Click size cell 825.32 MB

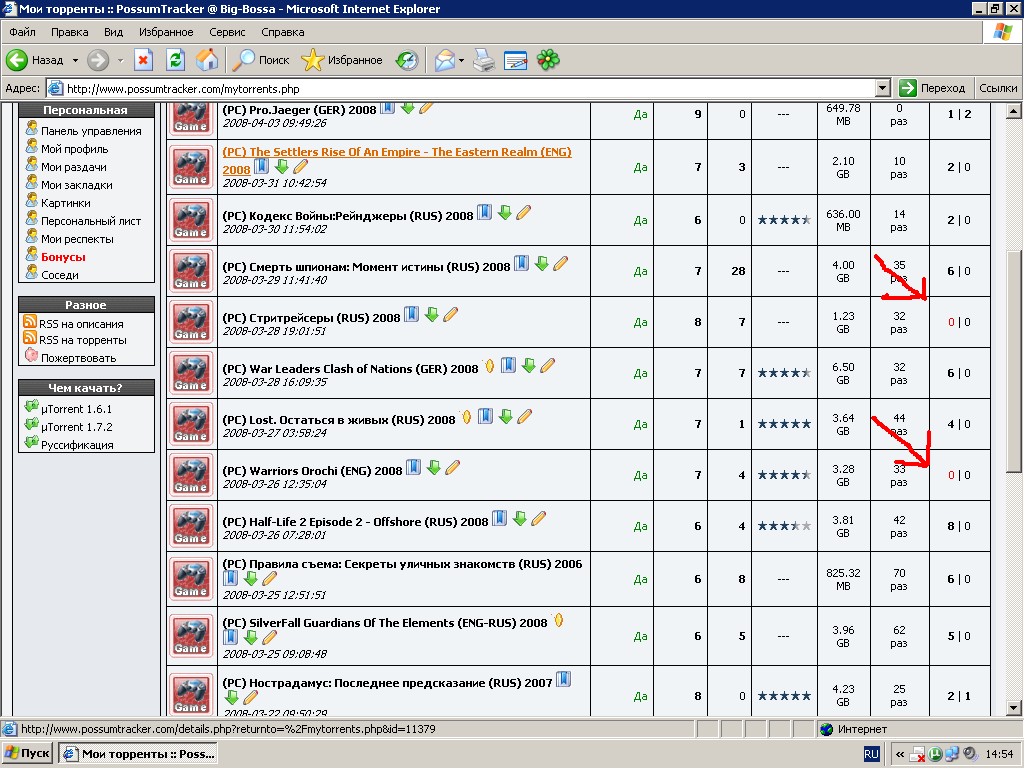click(843, 579)
